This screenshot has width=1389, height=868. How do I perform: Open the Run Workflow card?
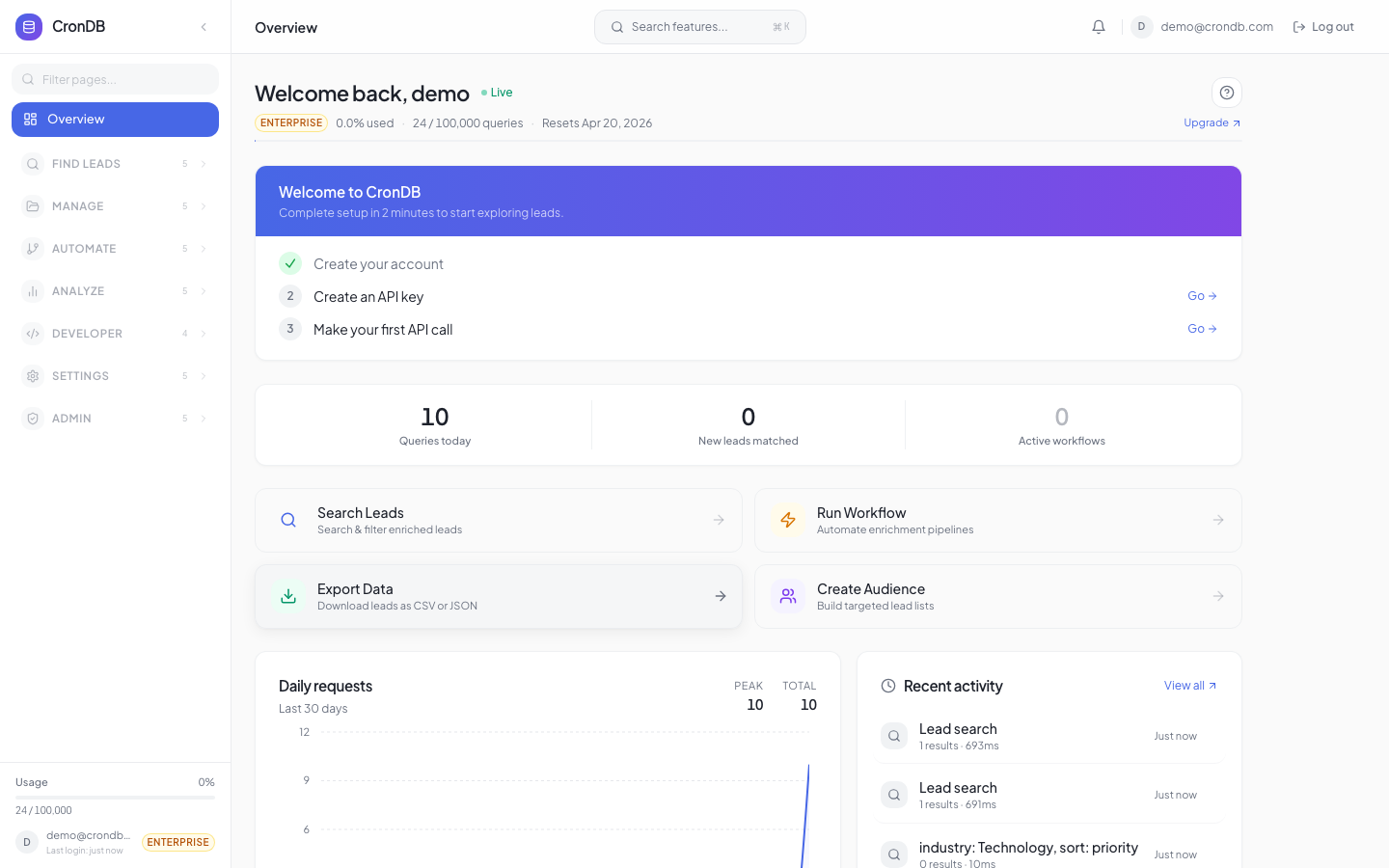(x=998, y=520)
